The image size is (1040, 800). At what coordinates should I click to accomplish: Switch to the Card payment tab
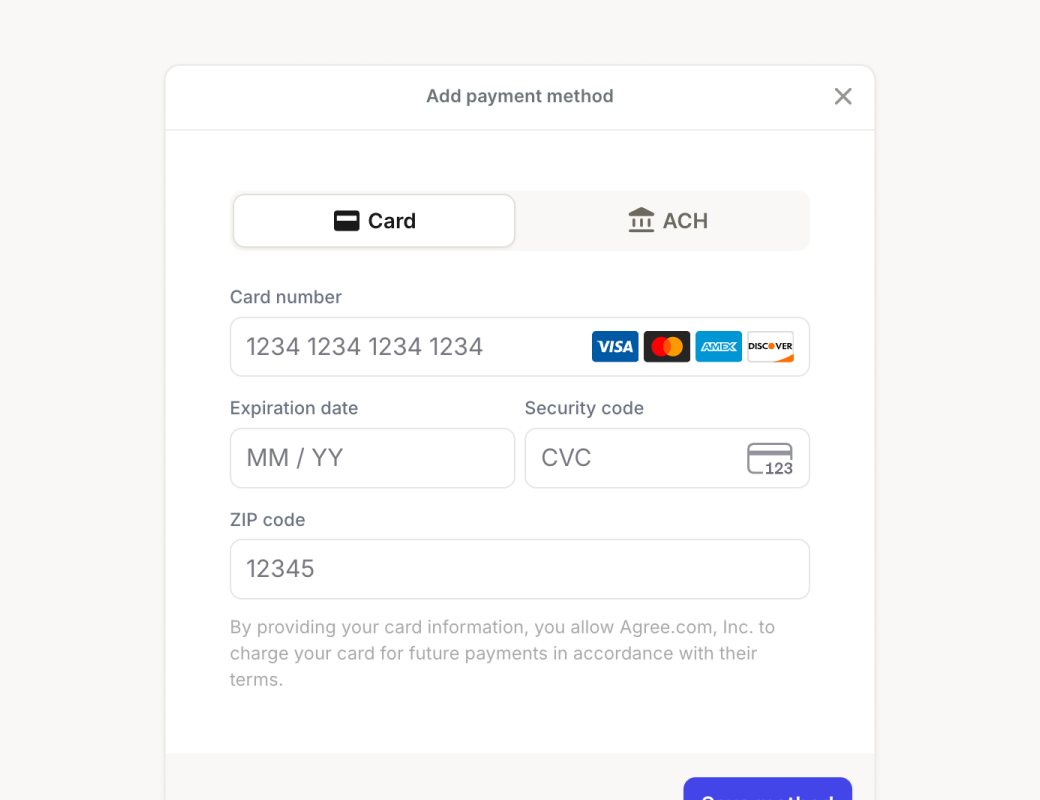coord(374,221)
